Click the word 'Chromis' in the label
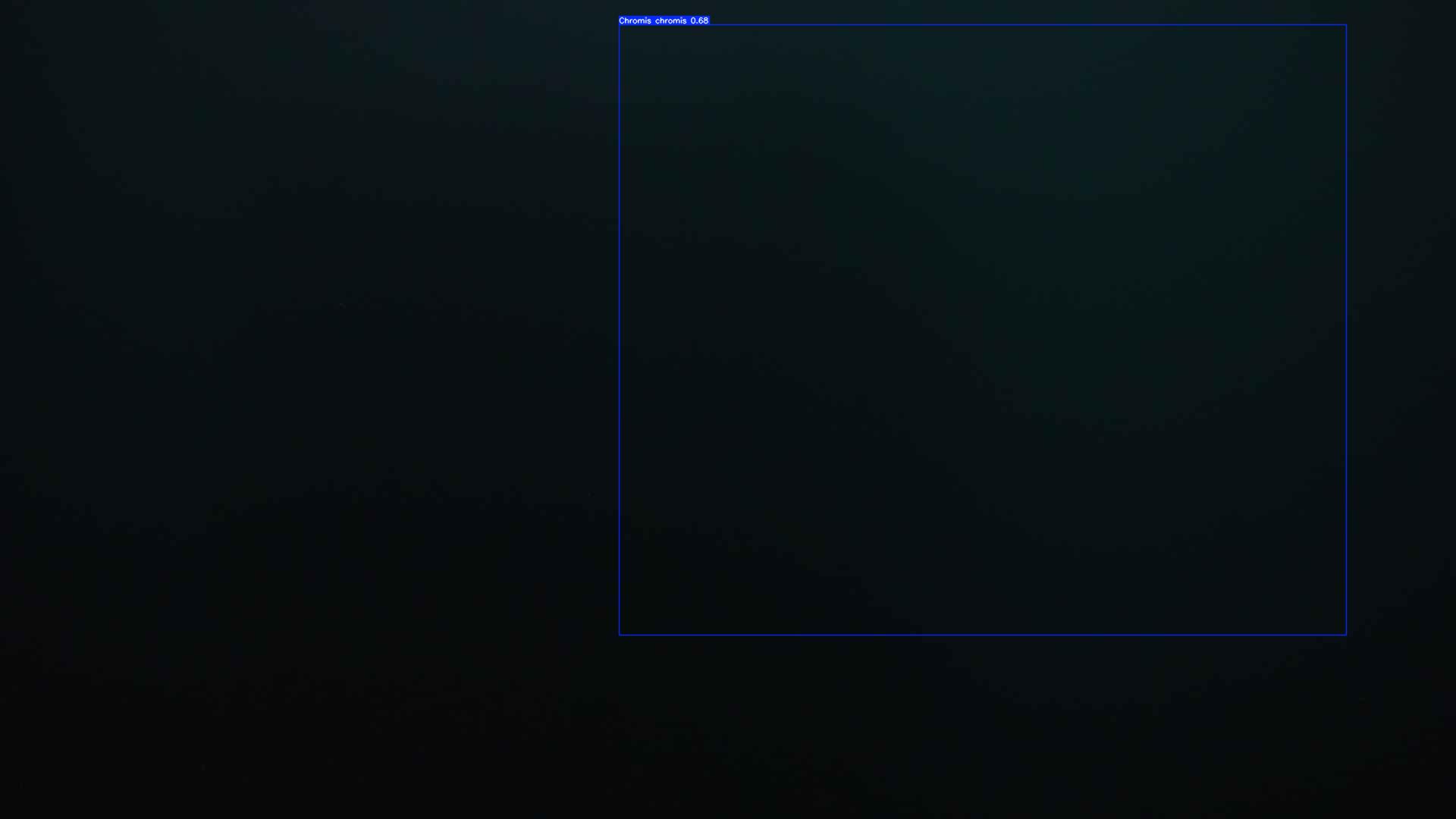This screenshot has height=819, width=1456. [x=635, y=20]
